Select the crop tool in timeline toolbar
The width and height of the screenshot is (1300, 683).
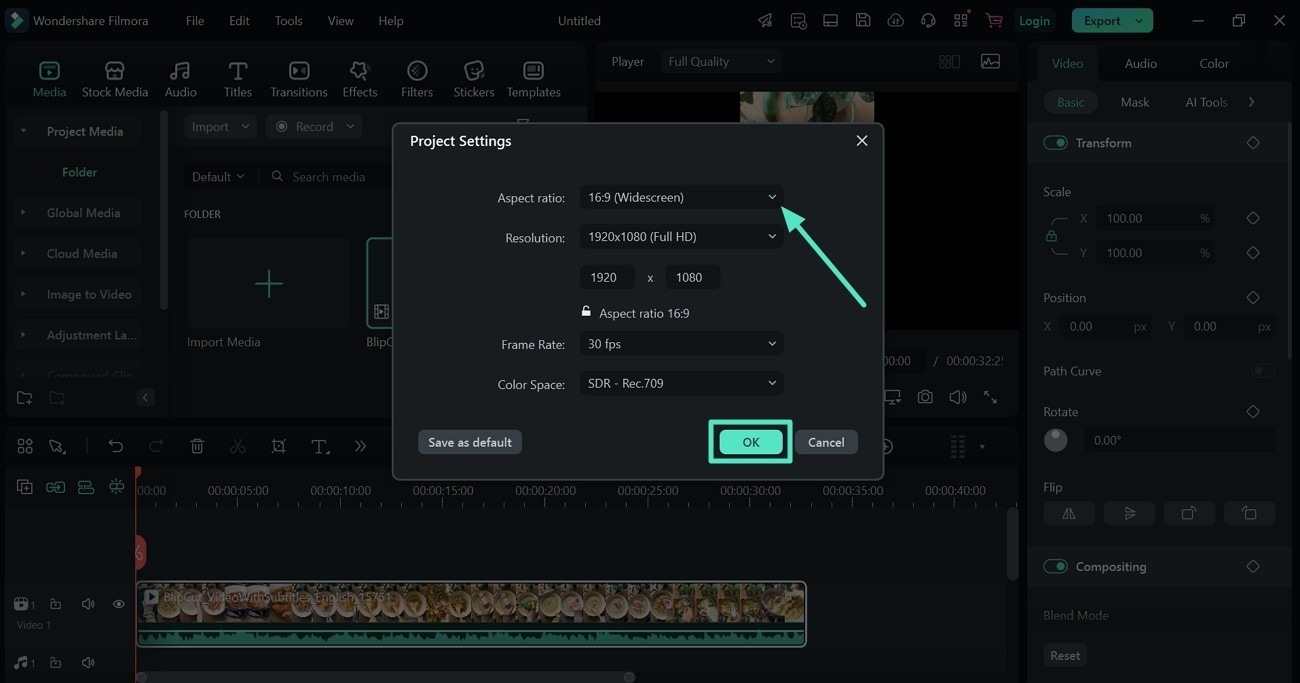(278, 446)
